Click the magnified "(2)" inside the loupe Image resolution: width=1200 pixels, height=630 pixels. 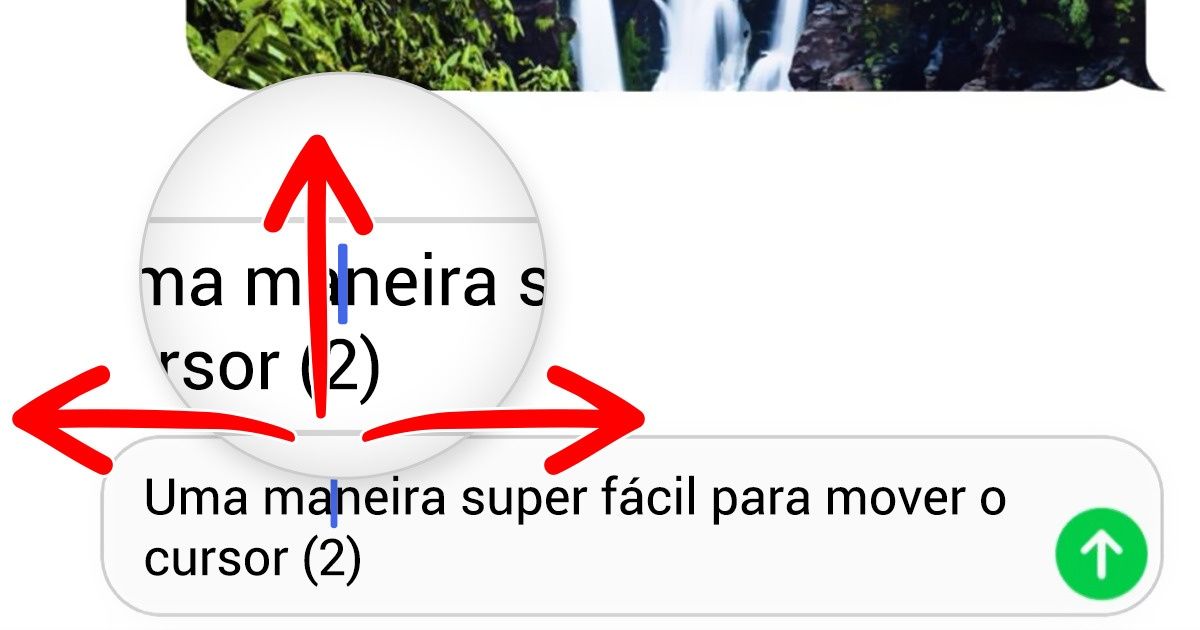[342, 368]
